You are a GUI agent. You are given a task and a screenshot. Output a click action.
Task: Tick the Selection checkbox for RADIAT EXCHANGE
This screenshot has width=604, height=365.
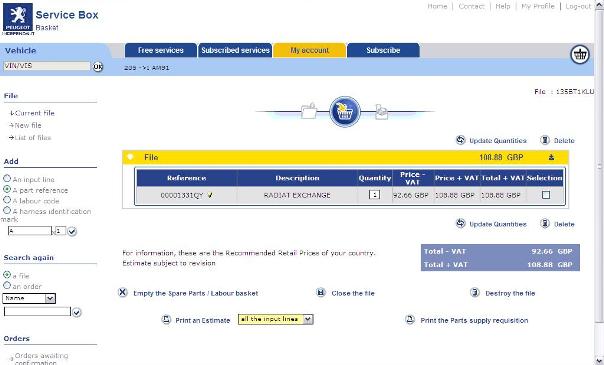click(x=545, y=195)
